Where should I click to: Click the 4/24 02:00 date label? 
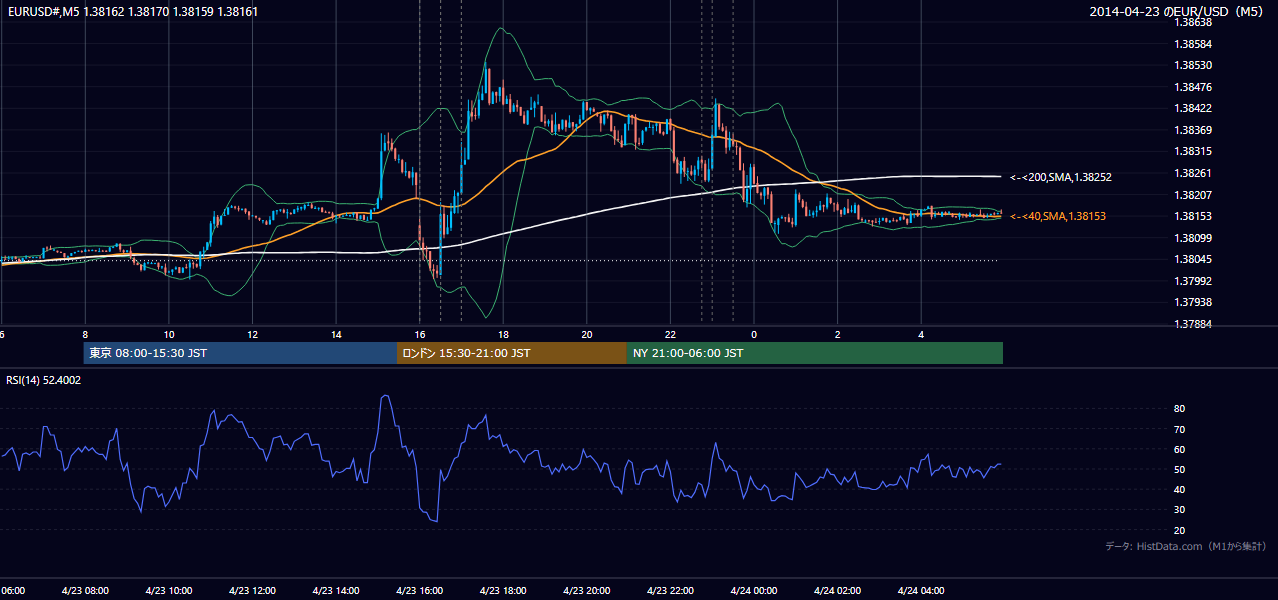click(x=837, y=591)
